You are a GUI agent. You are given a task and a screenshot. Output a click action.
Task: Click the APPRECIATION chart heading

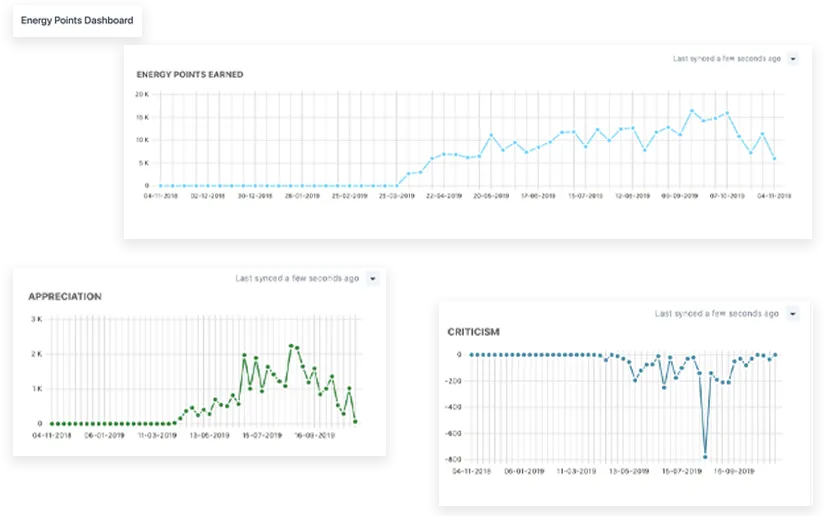pyautogui.click(x=65, y=297)
